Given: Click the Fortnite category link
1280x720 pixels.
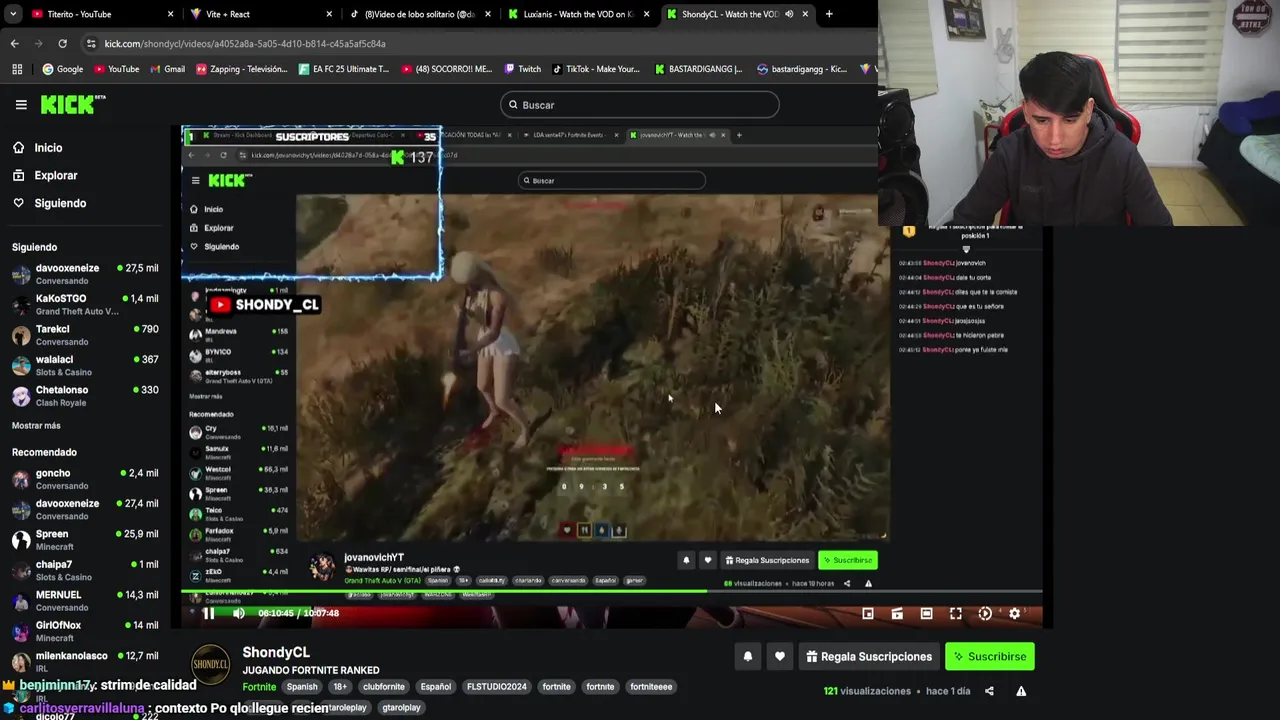Looking at the screenshot, I should click(x=259, y=687).
